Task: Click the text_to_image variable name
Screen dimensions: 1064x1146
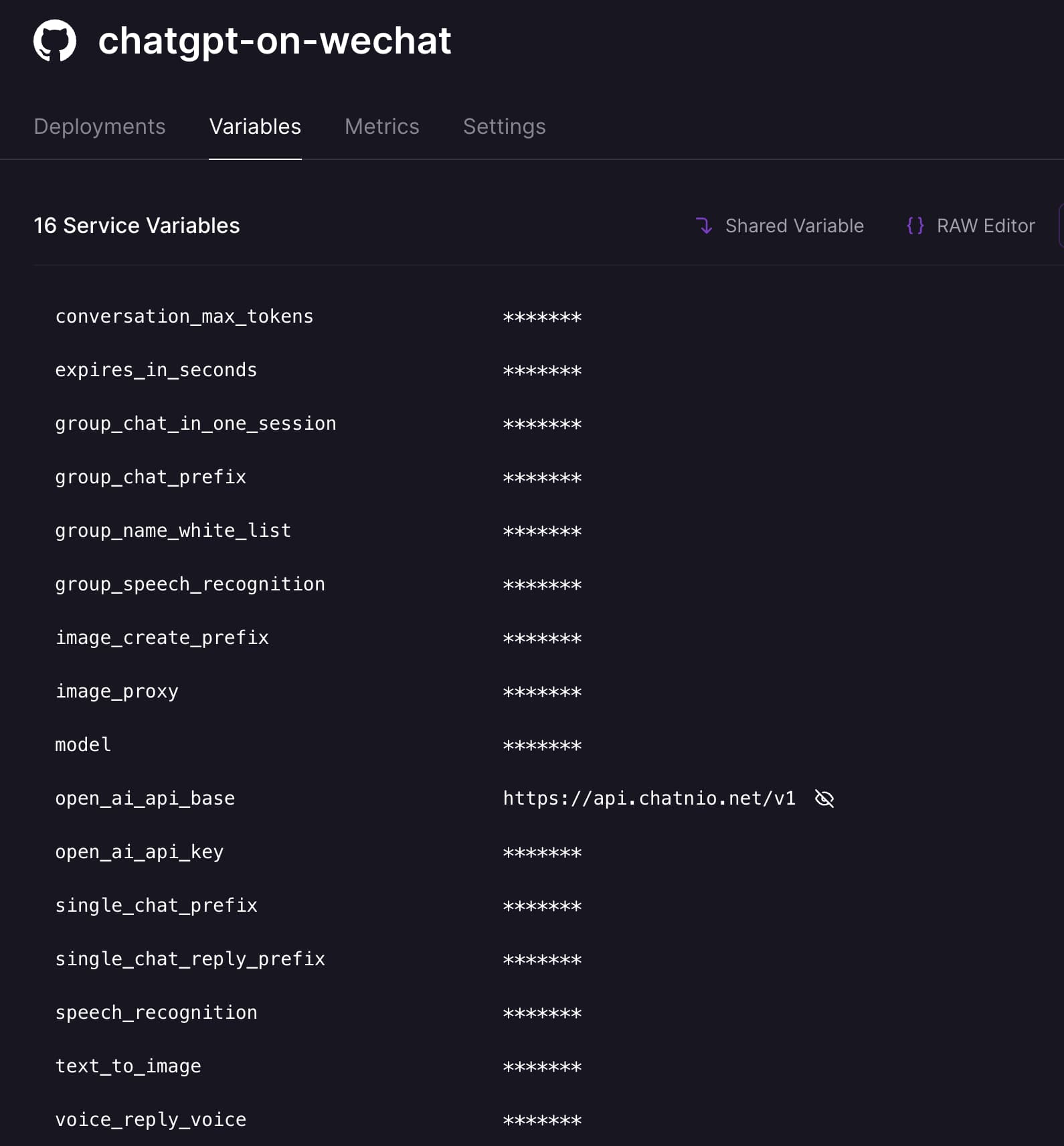Action: coord(128,1066)
